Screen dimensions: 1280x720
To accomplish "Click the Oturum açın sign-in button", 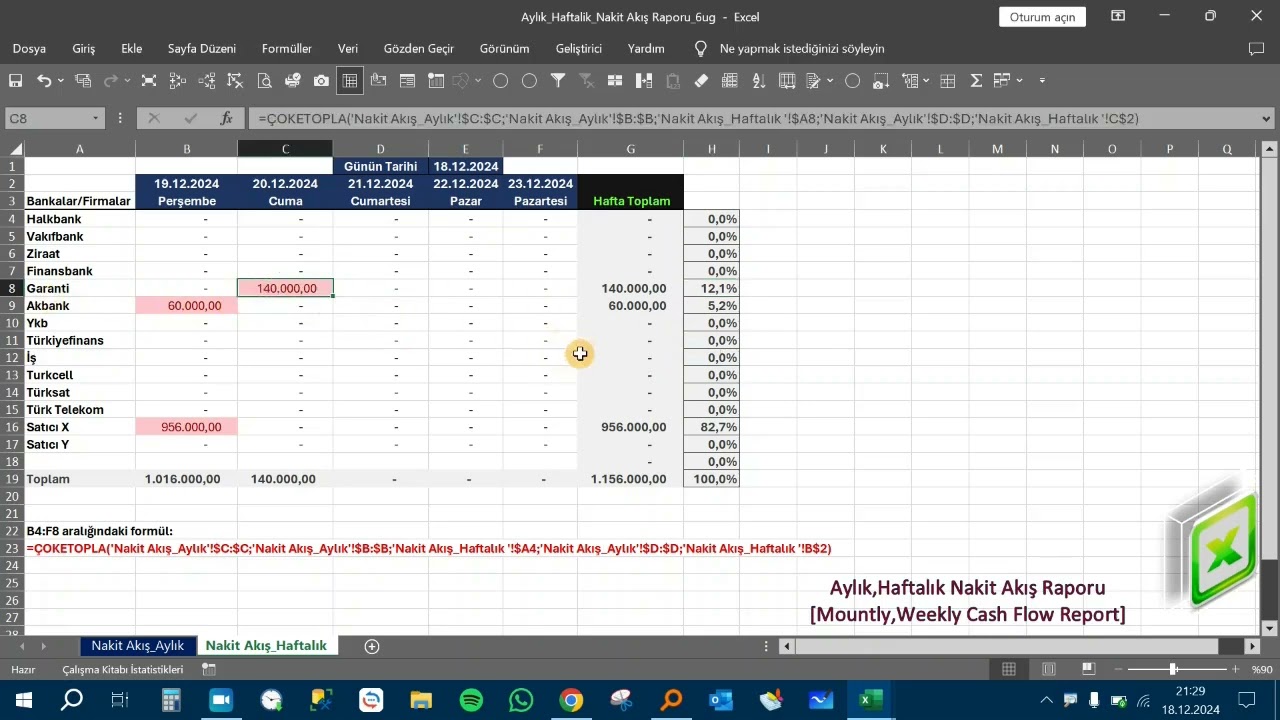I will 1042,17.
